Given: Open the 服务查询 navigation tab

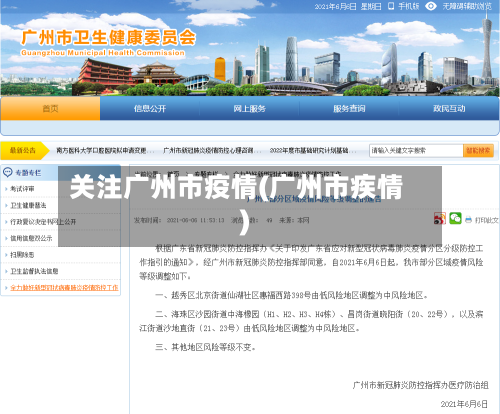Looking at the screenshot, I should tap(349, 108).
